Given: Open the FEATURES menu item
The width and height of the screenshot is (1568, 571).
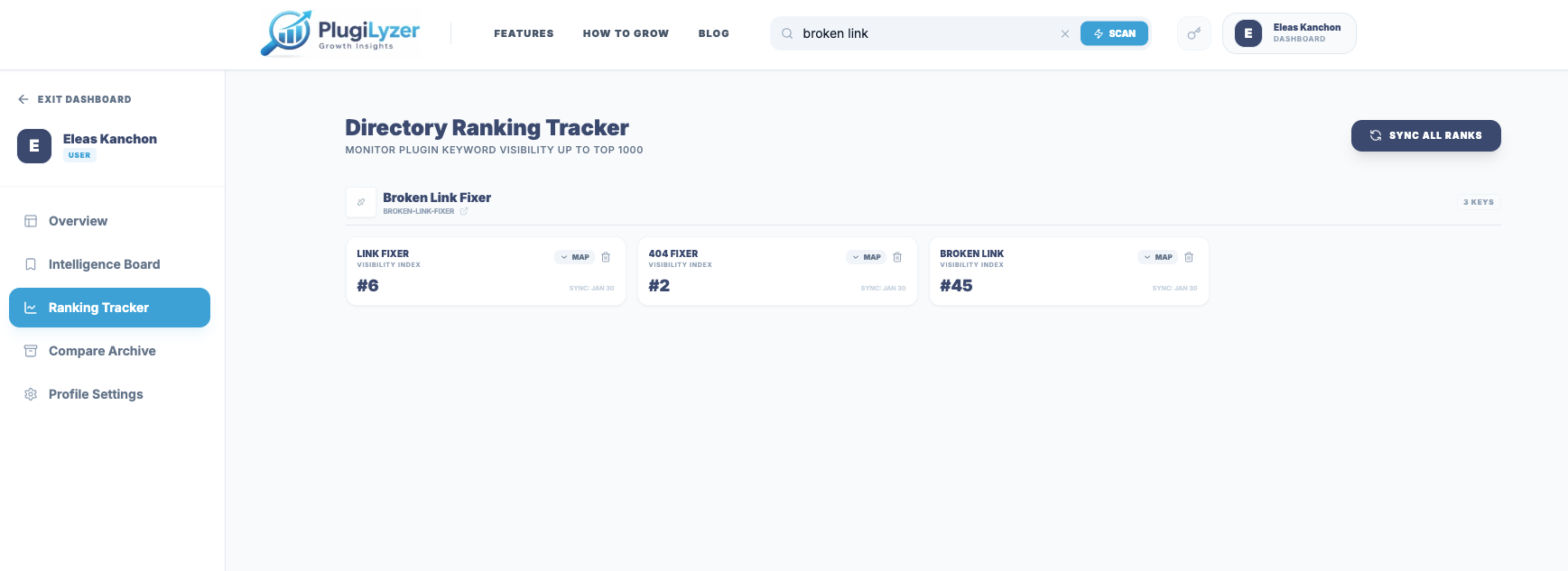Looking at the screenshot, I should tap(524, 33).
